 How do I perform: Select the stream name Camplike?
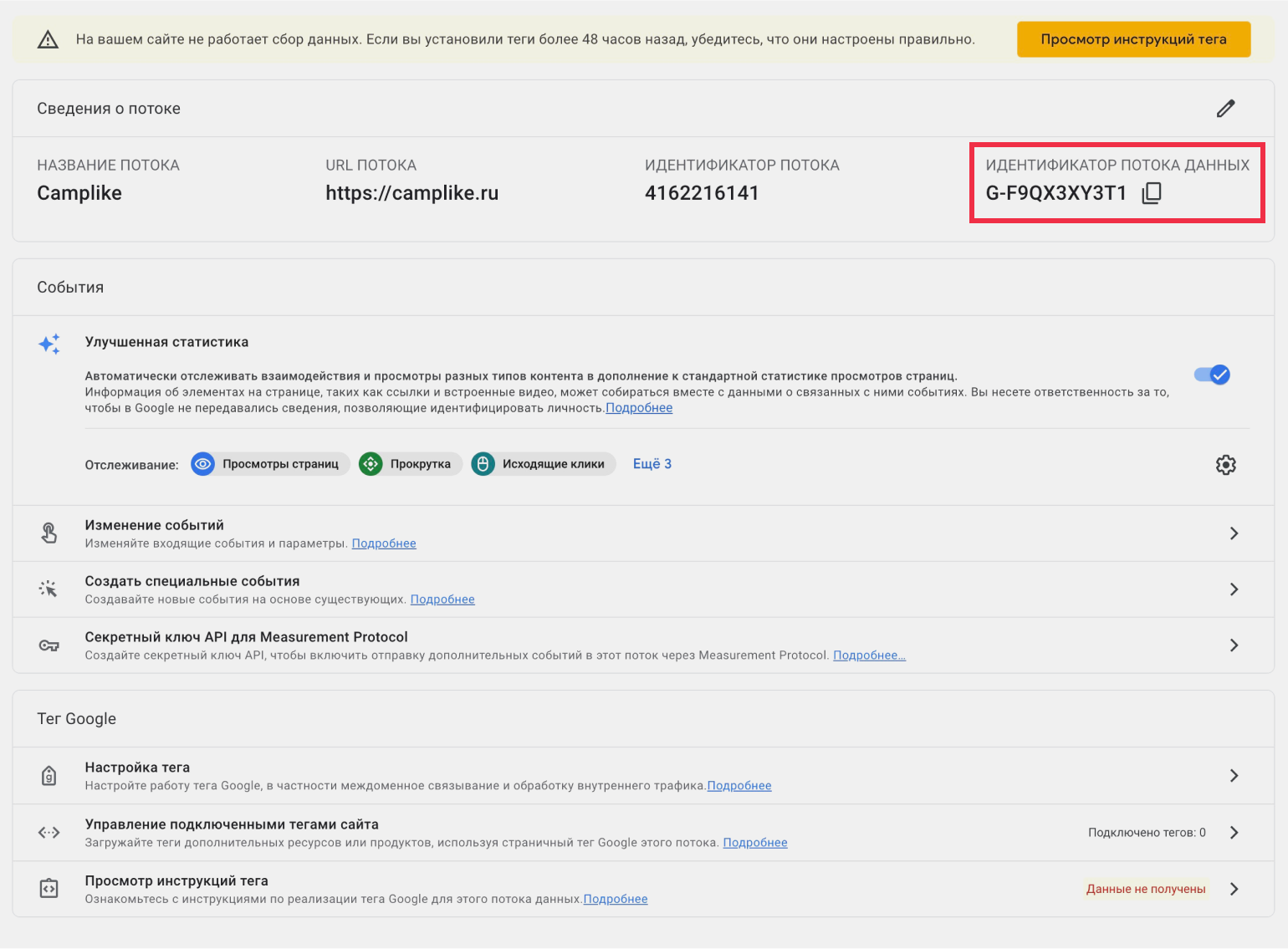coord(79,193)
